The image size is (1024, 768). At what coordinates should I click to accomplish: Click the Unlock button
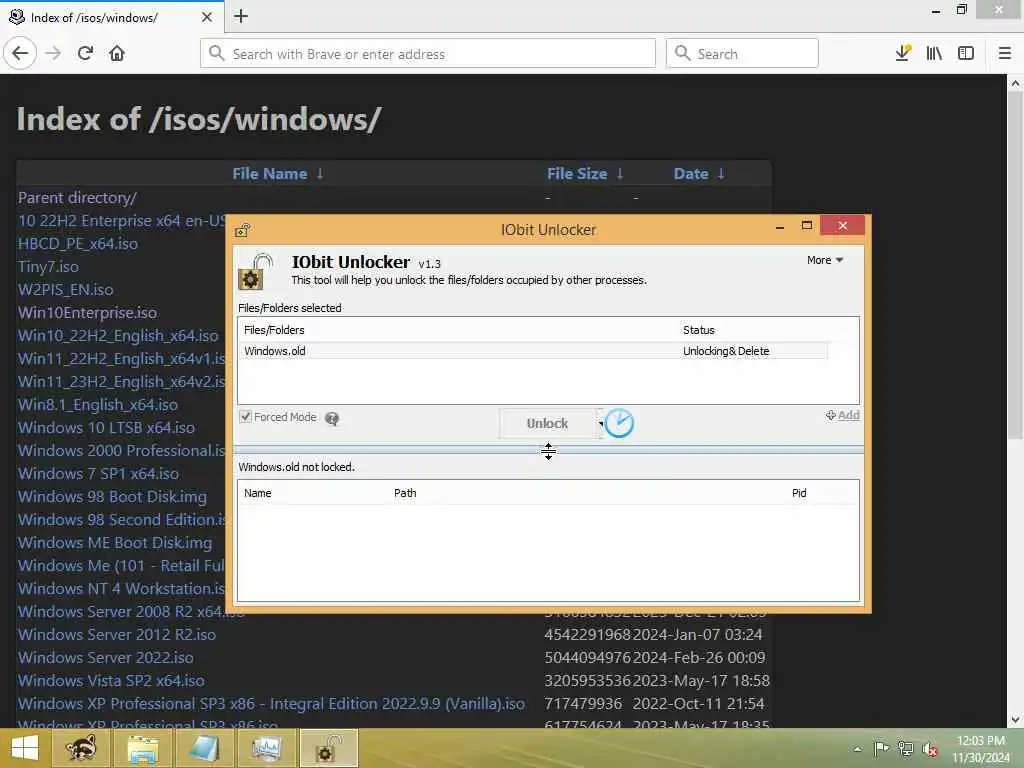(x=547, y=423)
